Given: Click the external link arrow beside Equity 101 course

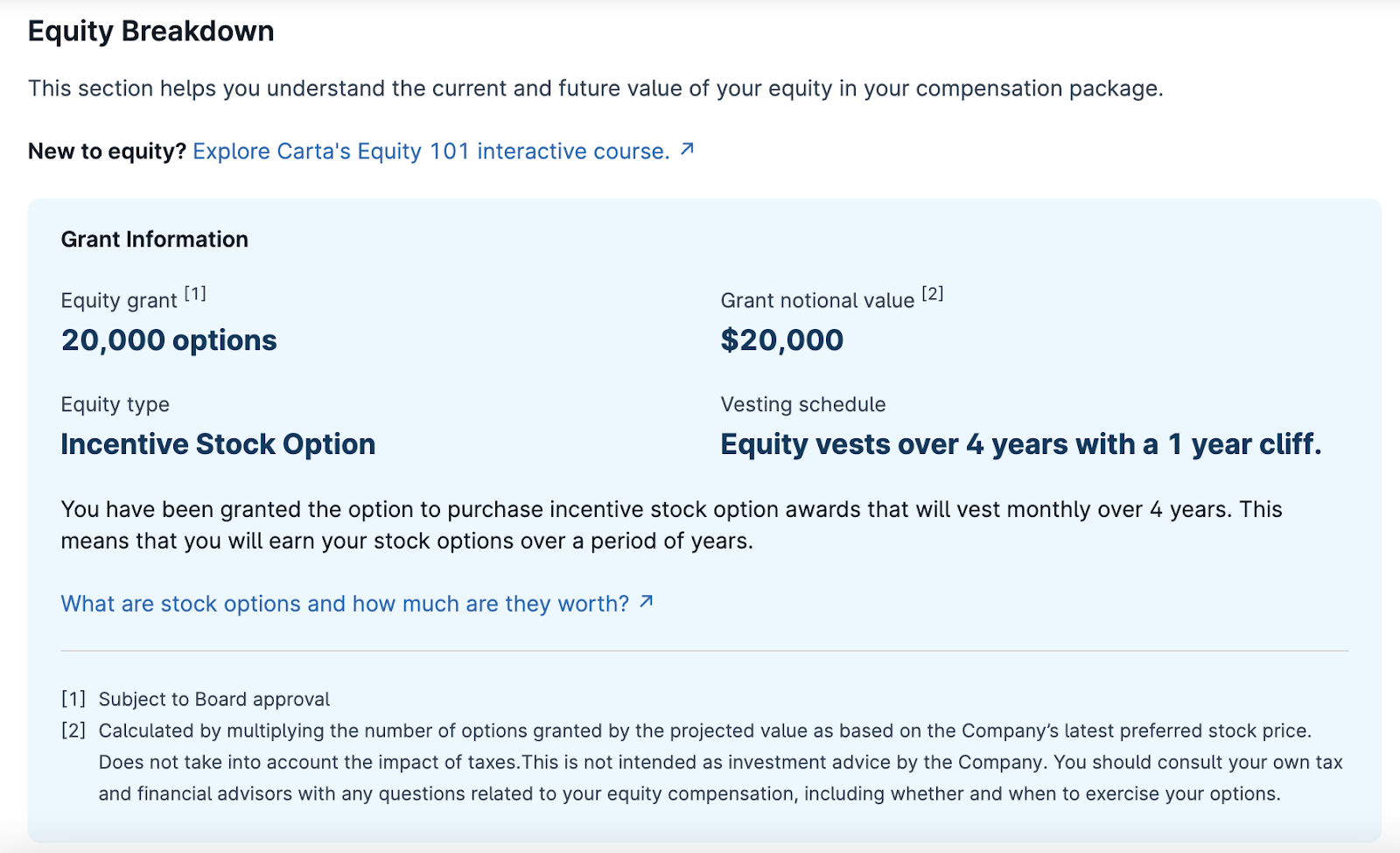Looking at the screenshot, I should 688,149.
